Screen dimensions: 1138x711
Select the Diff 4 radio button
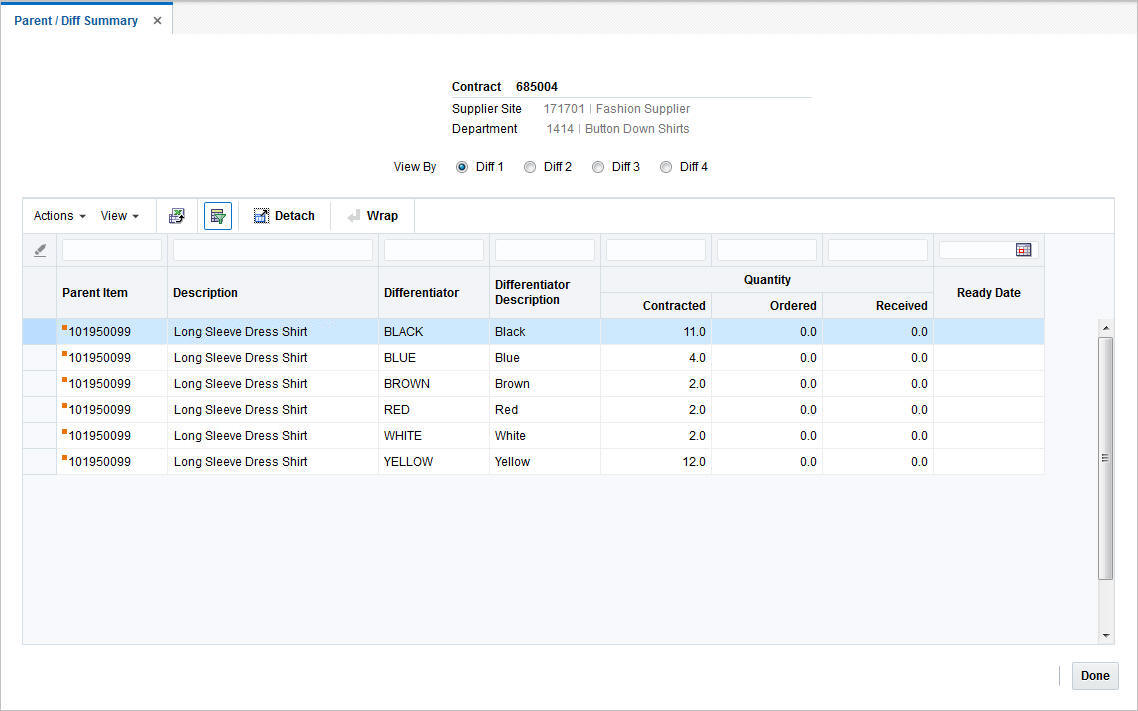coord(666,166)
